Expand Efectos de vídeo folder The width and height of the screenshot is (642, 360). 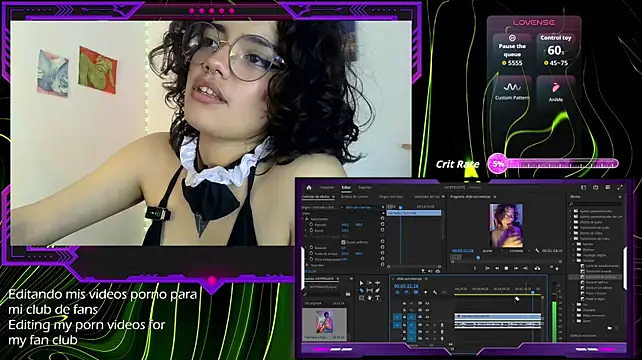[x=570, y=233]
